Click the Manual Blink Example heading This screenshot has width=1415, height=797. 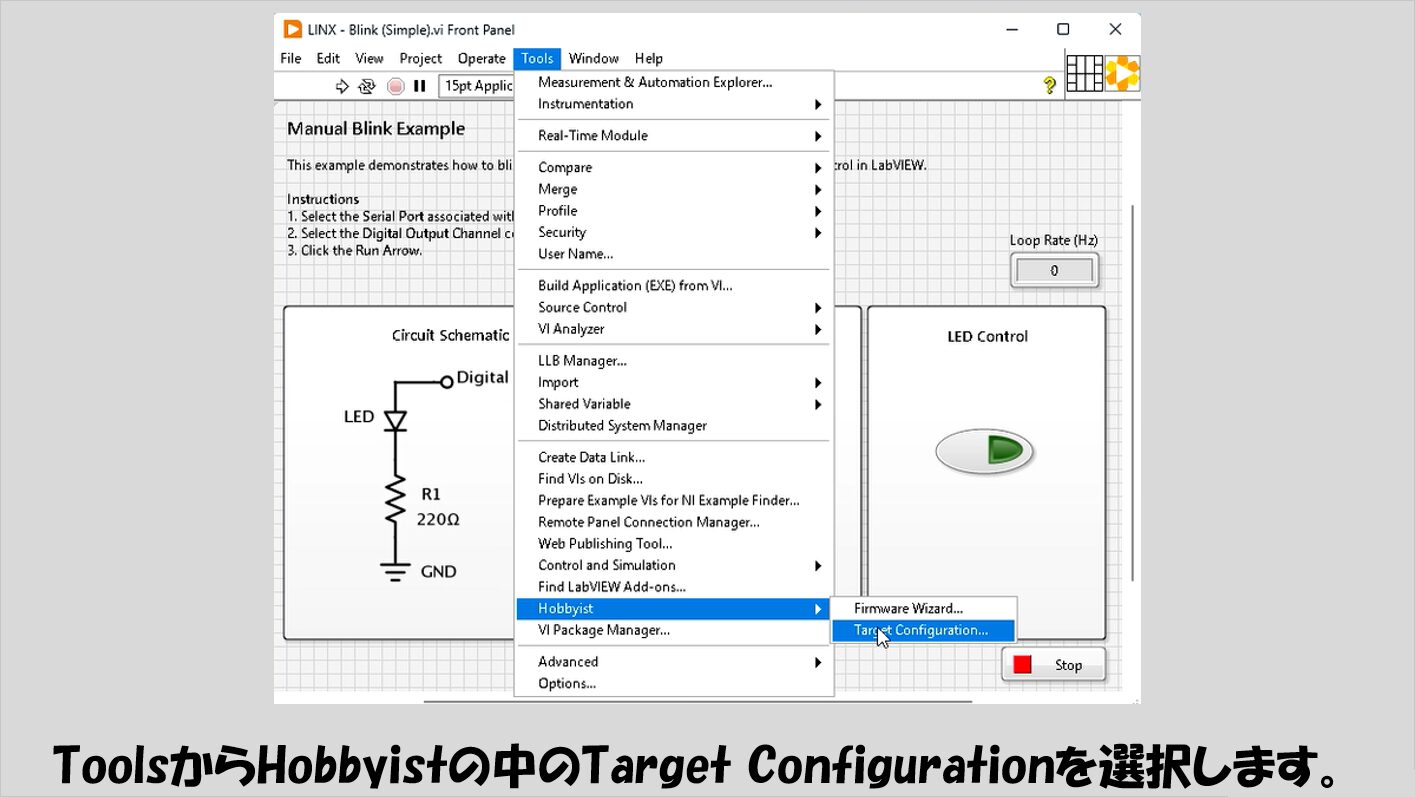coord(376,129)
